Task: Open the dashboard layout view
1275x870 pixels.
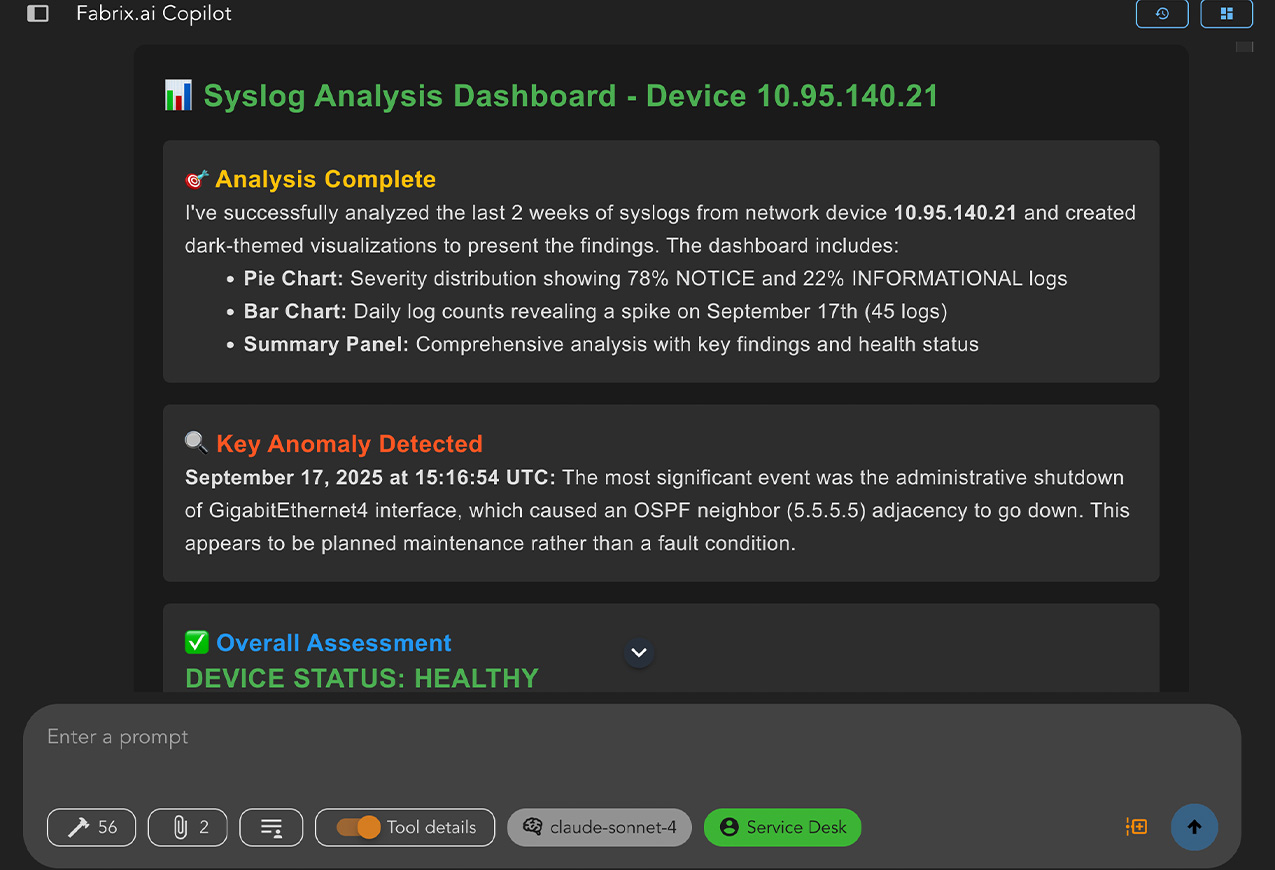Action: [1226, 14]
